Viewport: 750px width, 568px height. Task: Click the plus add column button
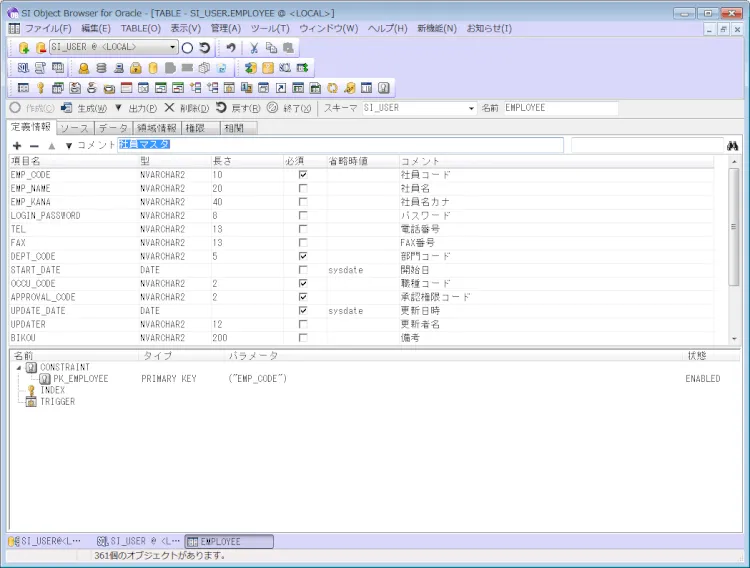tap(17, 145)
